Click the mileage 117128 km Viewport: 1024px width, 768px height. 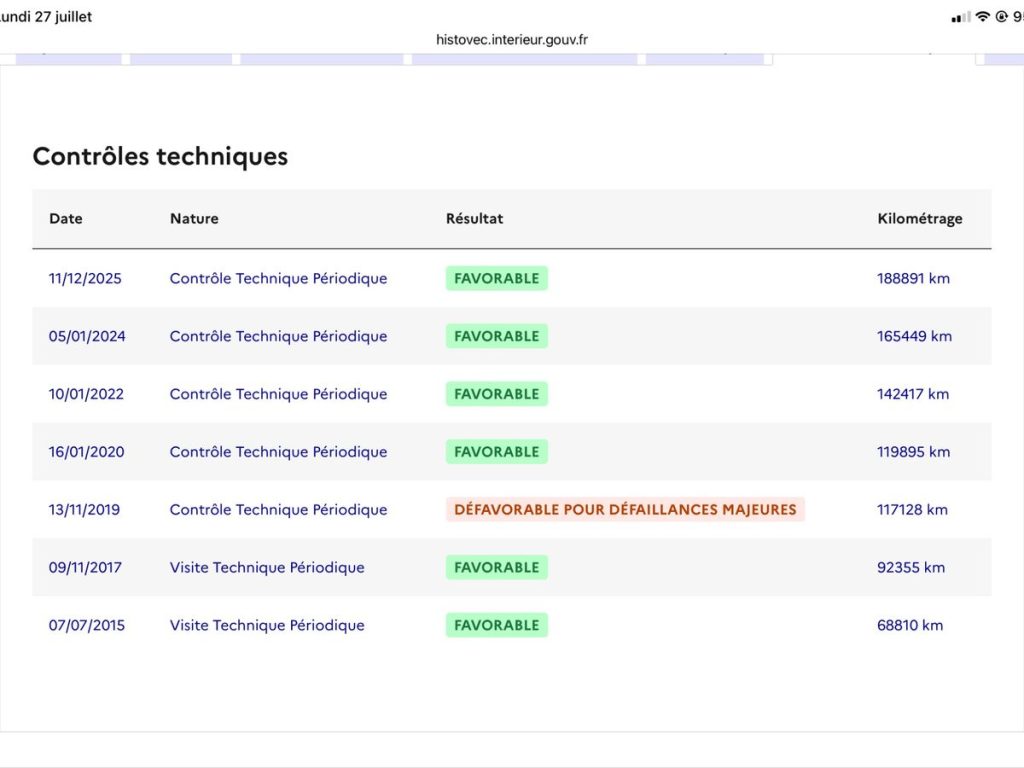pos(912,510)
